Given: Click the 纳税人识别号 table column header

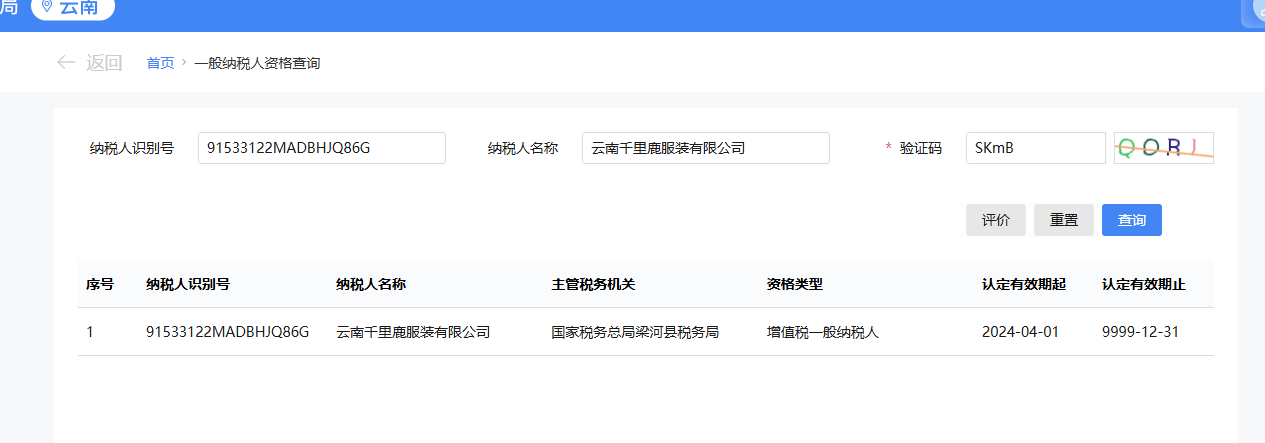Looking at the screenshot, I should [188, 284].
